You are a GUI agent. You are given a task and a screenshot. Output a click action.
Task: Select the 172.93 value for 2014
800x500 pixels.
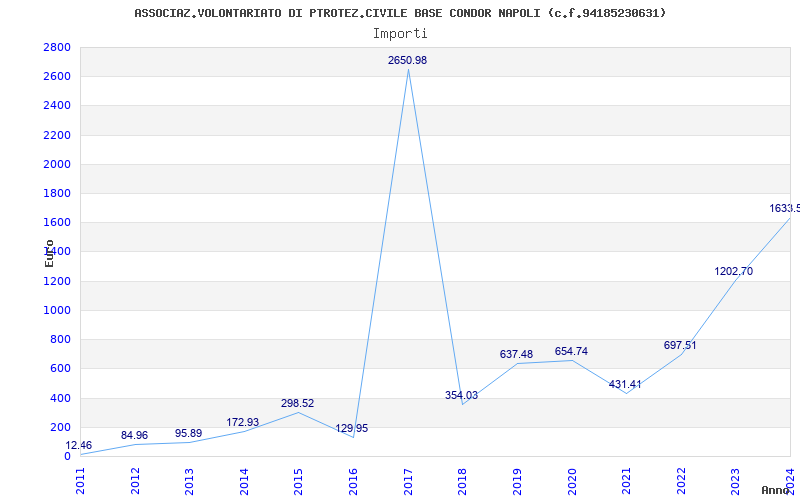(x=243, y=422)
